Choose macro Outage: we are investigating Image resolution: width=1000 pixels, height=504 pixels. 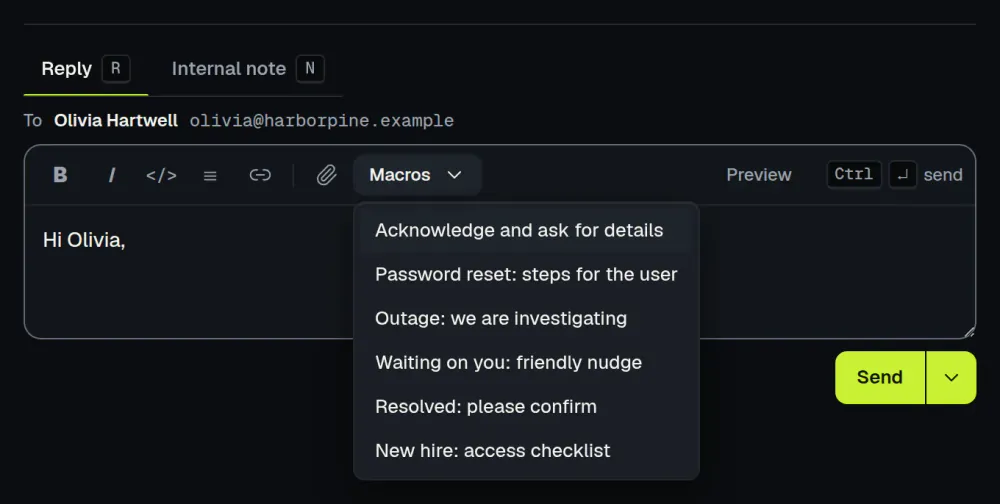point(526,318)
